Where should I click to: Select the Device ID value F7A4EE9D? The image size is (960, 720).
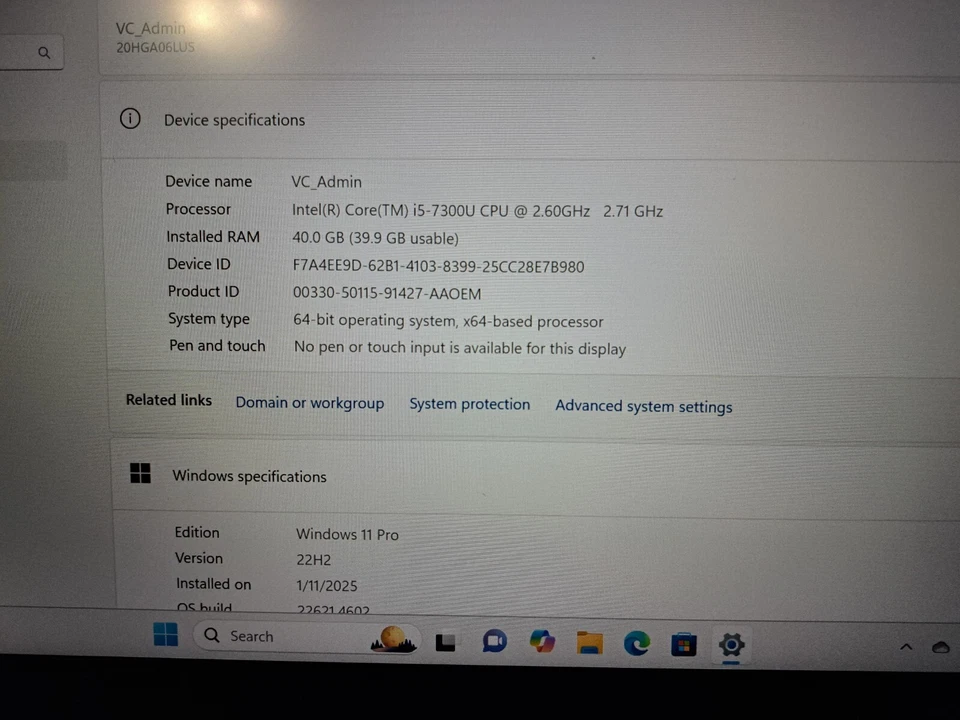(438, 266)
